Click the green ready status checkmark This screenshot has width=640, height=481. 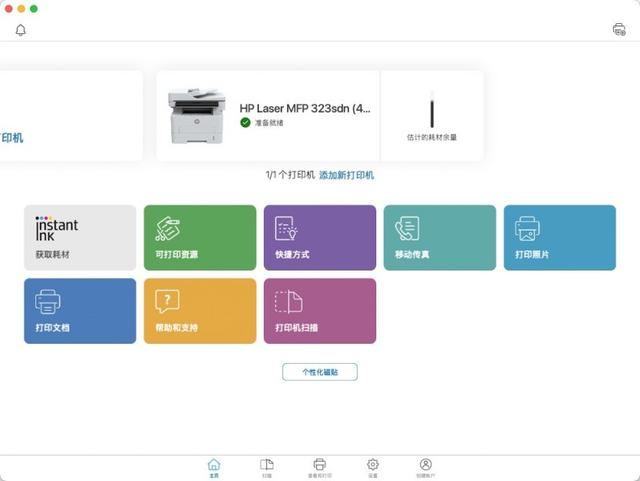(x=245, y=122)
